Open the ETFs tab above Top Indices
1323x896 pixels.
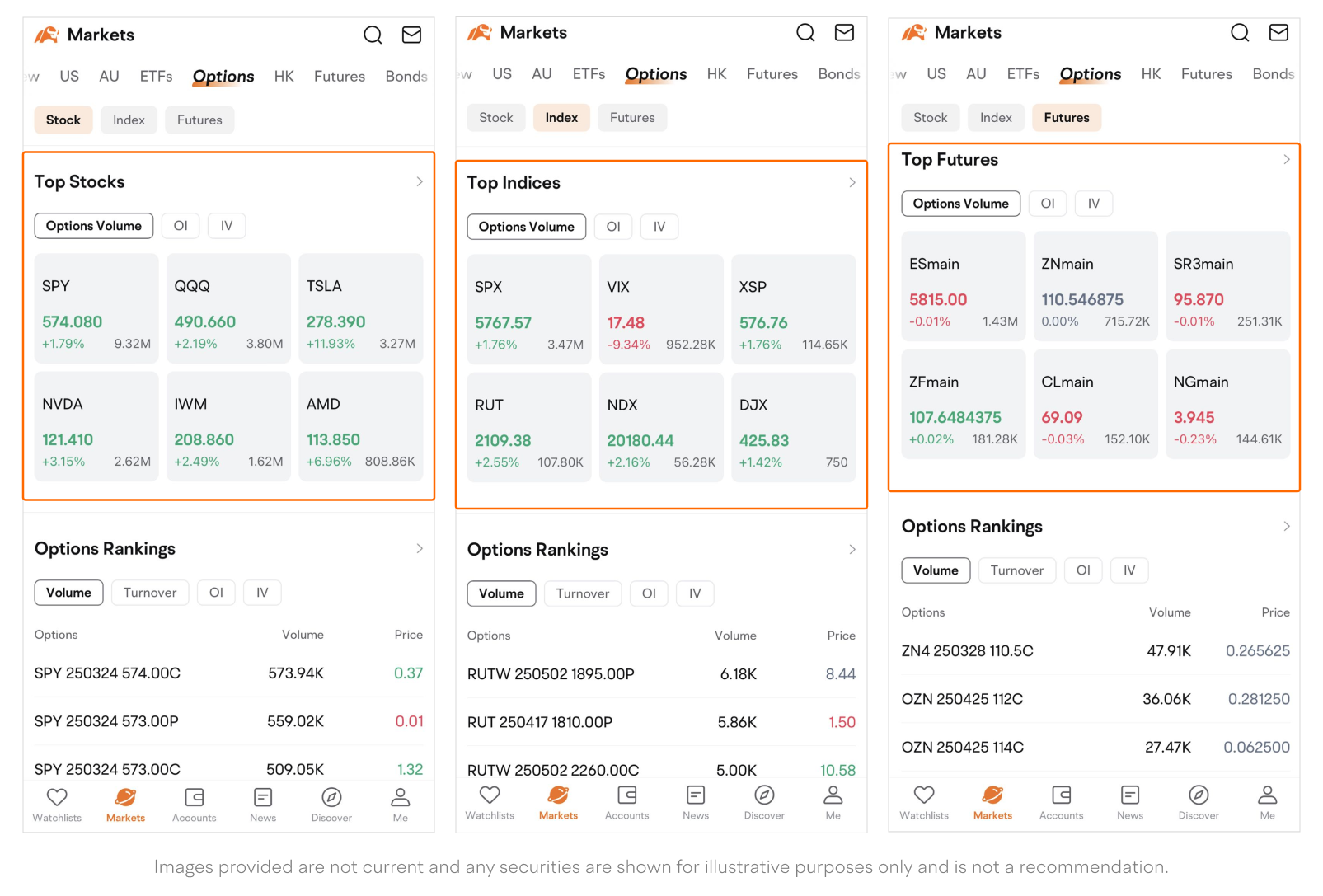tap(589, 74)
